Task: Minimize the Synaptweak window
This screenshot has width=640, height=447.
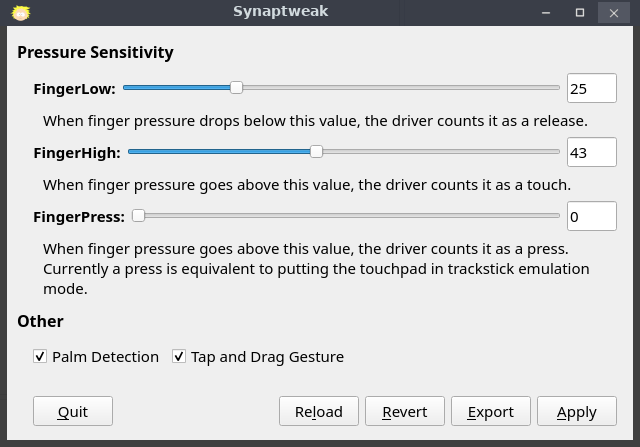Action: coord(549,12)
